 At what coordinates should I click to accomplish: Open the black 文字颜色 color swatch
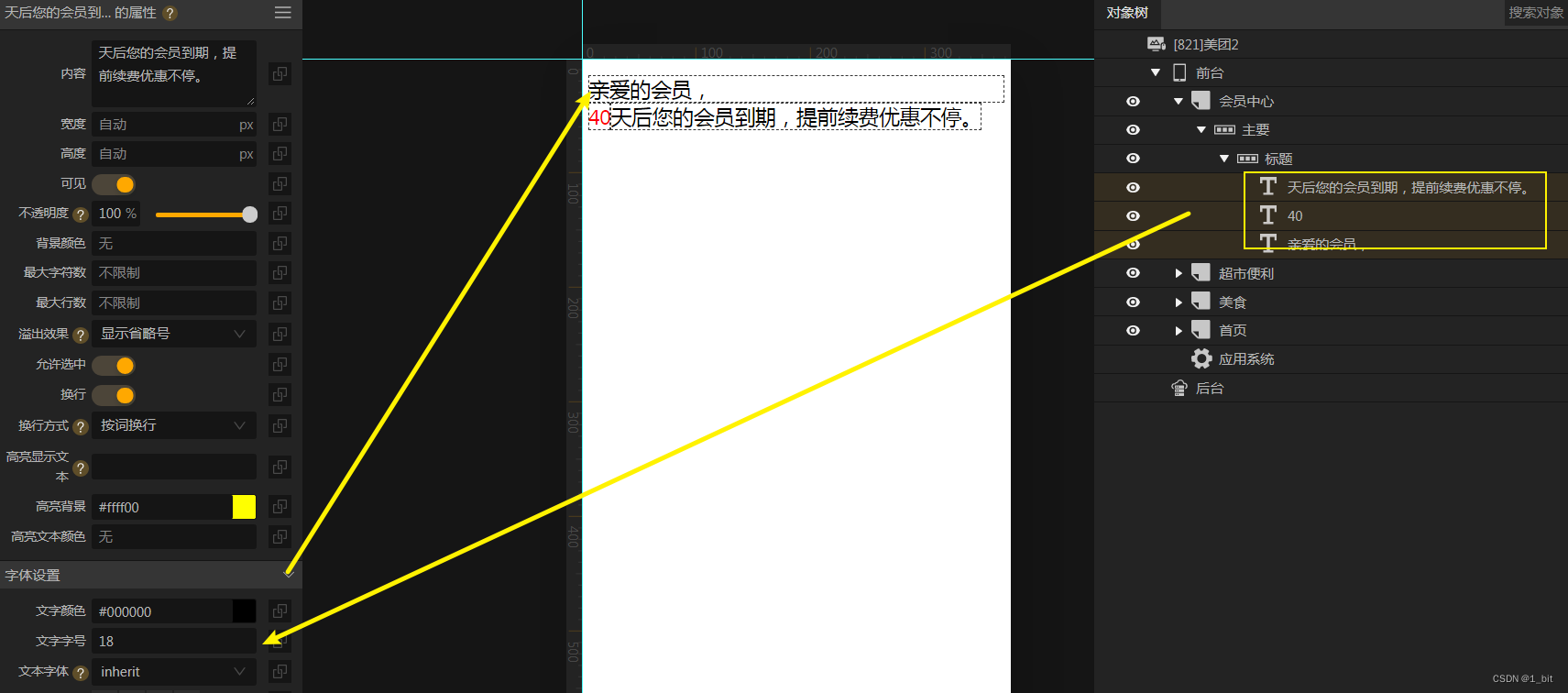[x=244, y=610]
